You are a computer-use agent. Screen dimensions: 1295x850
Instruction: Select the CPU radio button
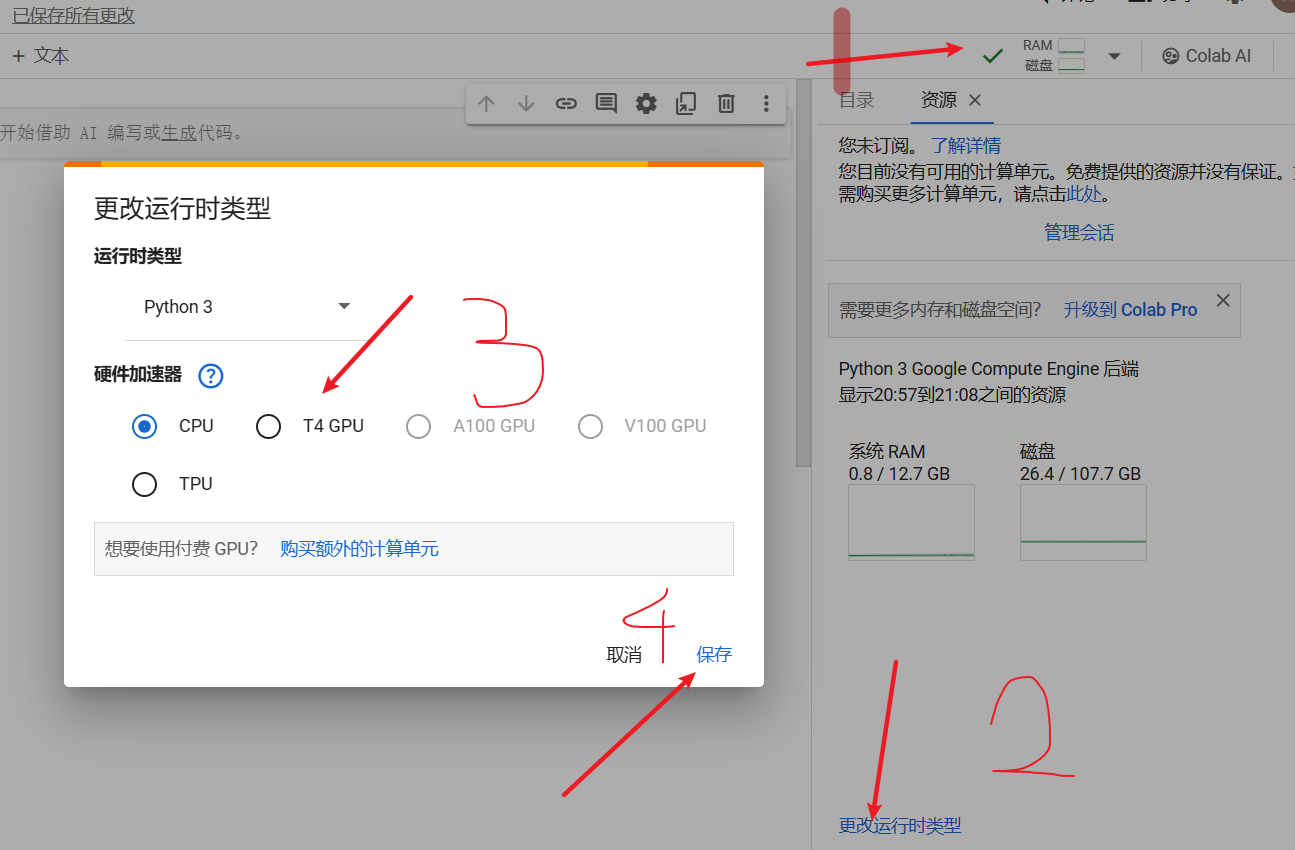pyautogui.click(x=145, y=426)
